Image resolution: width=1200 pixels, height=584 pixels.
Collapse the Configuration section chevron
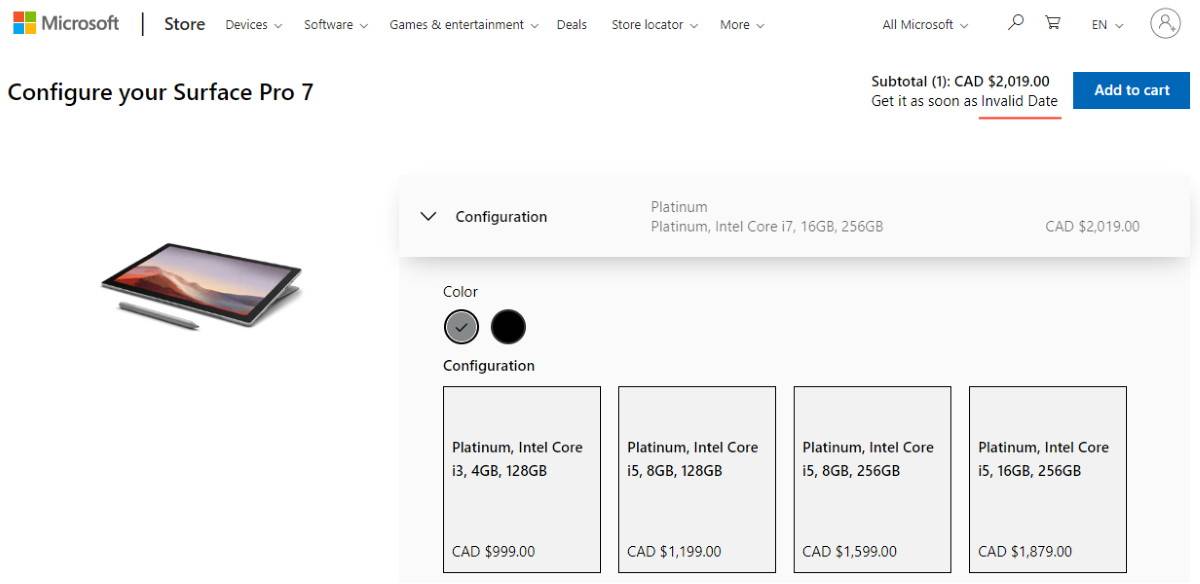tap(429, 216)
